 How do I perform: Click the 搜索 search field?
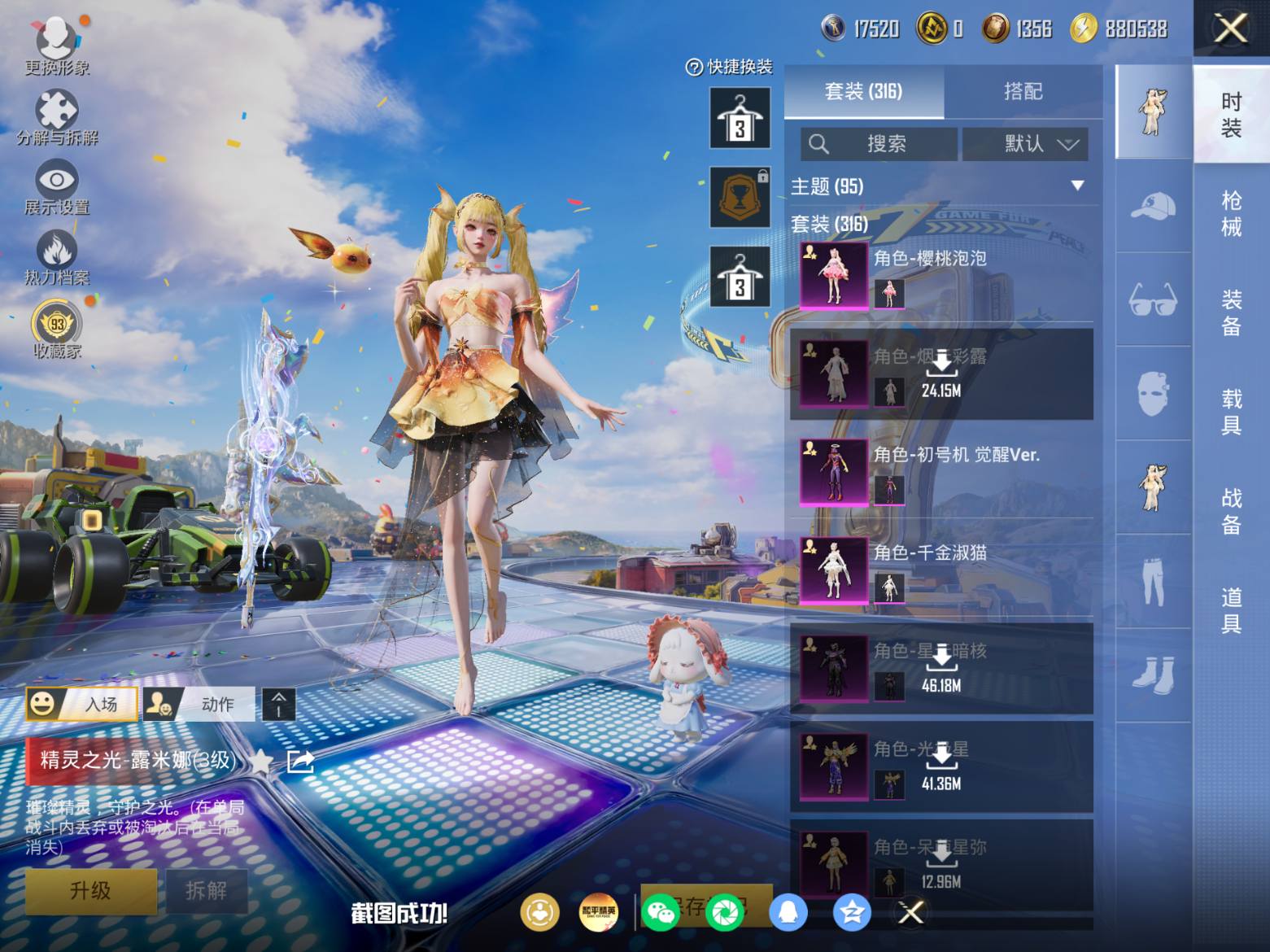[x=879, y=144]
